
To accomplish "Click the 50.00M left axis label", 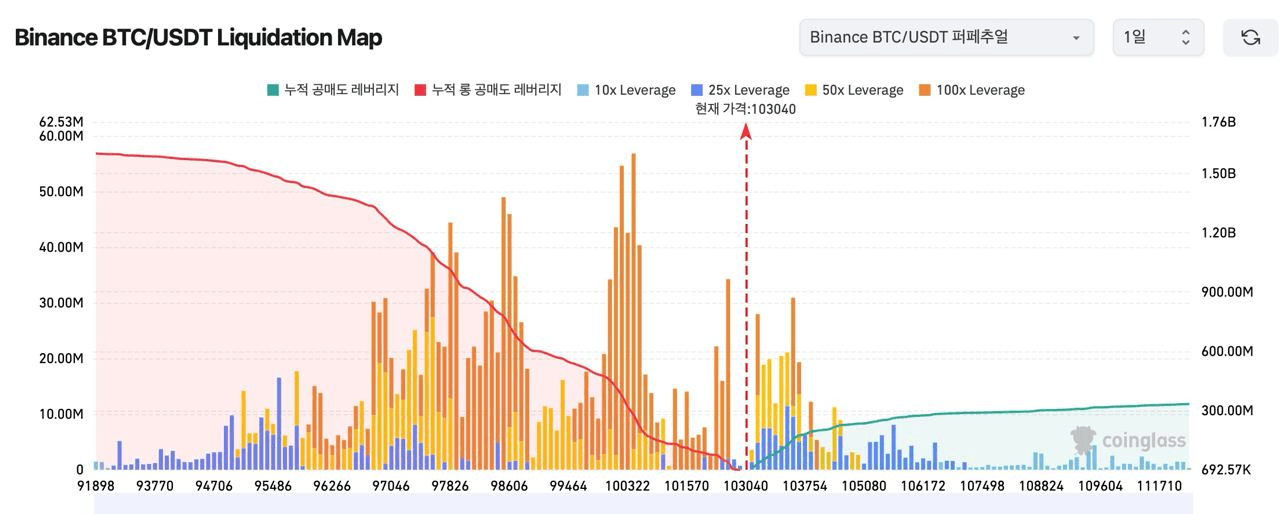I will [x=61, y=192].
